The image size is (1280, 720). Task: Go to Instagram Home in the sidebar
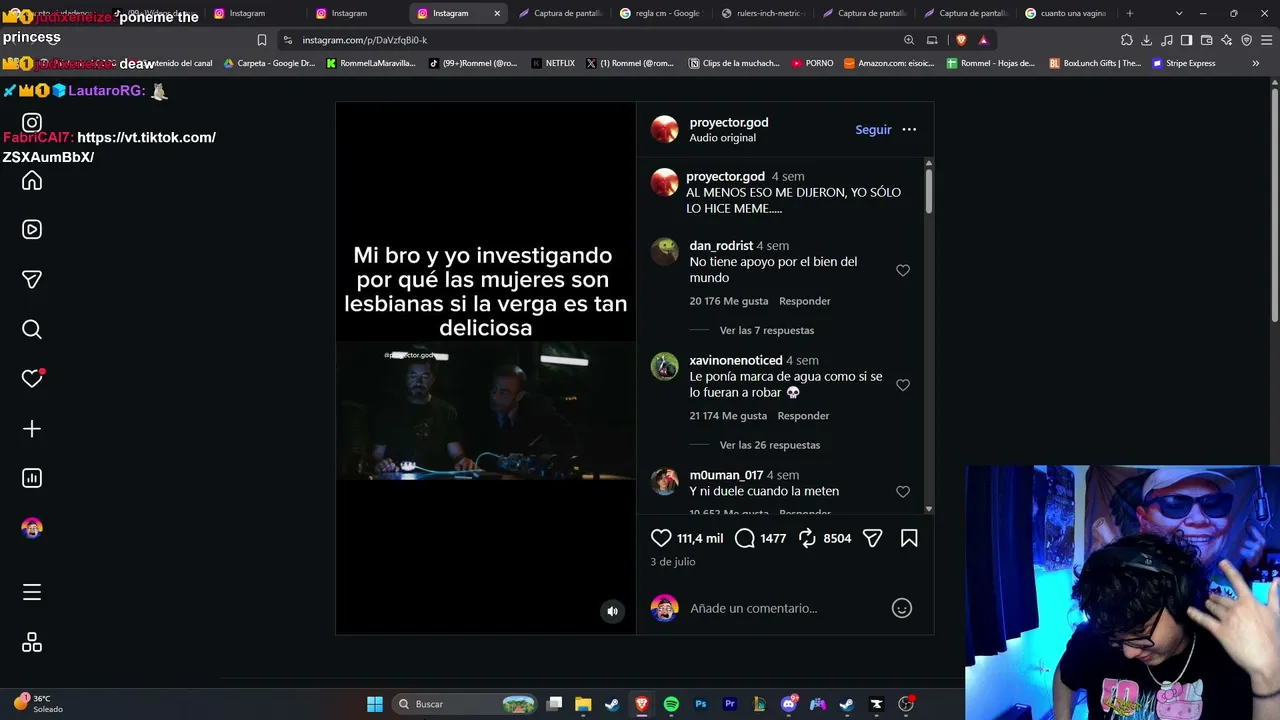click(32, 180)
